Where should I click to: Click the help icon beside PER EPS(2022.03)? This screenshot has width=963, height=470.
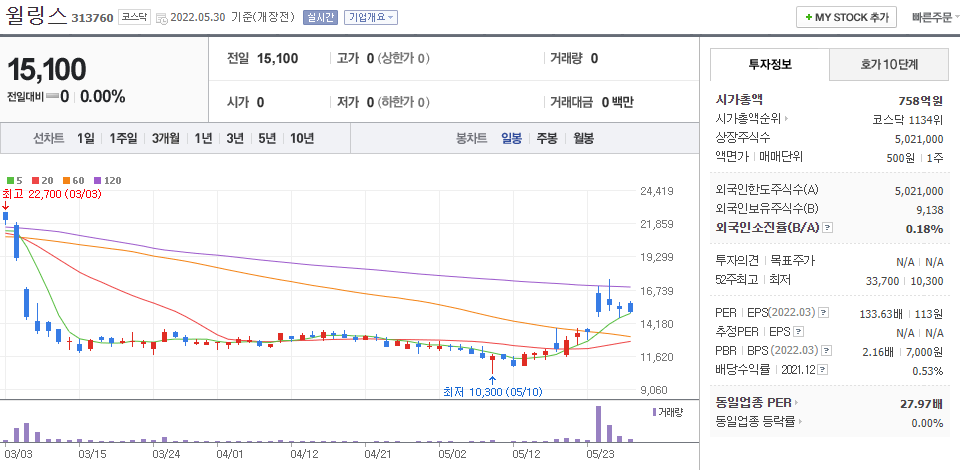(824, 313)
